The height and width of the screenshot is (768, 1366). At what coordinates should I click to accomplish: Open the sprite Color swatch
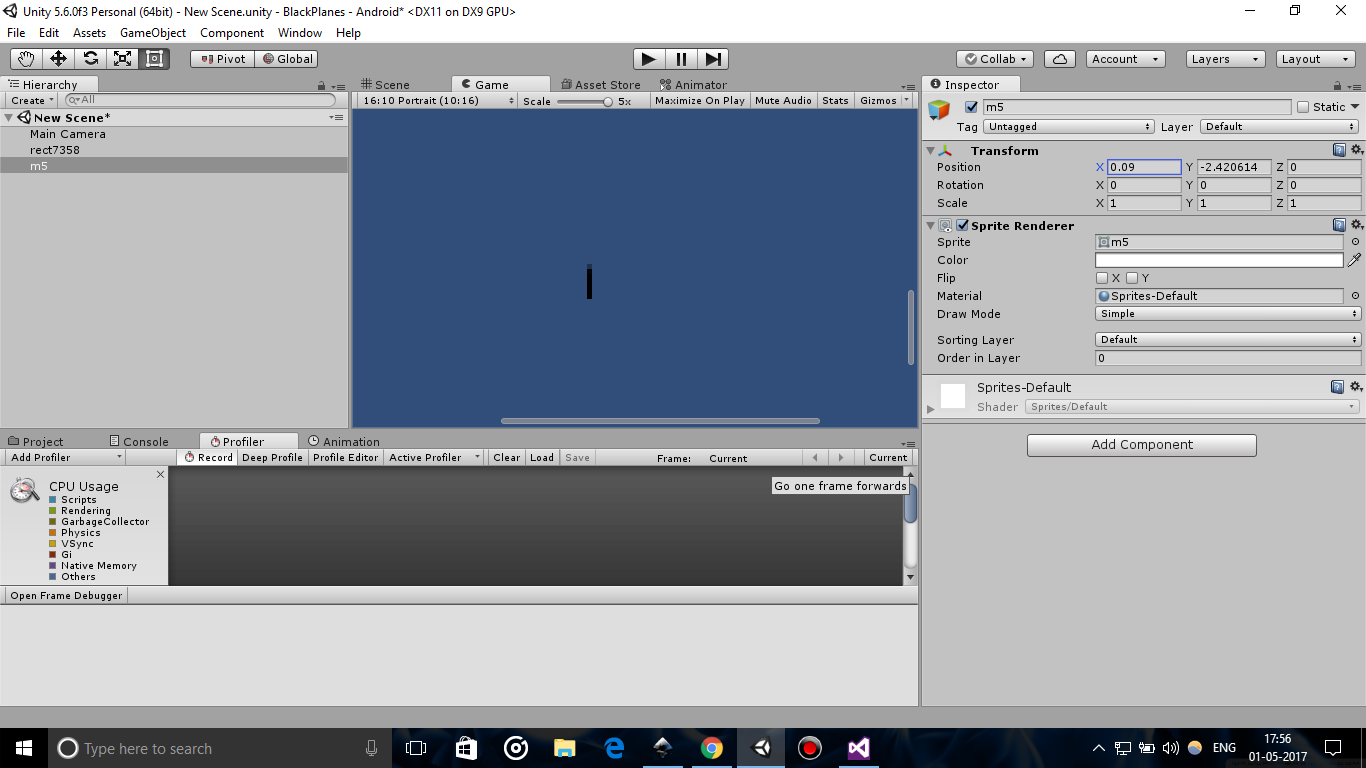(x=1219, y=260)
